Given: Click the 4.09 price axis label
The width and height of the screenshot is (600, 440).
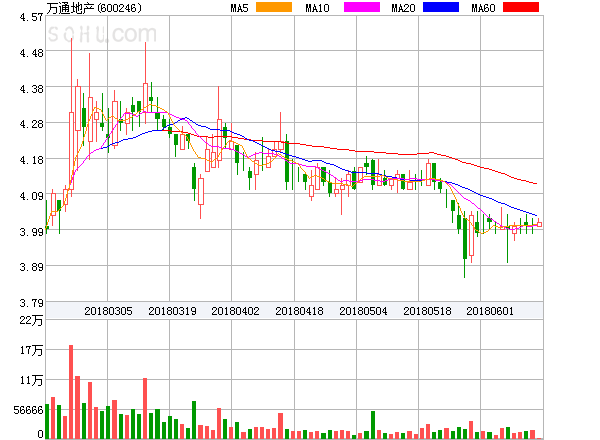Looking at the screenshot, I should (x=32, y=196).
